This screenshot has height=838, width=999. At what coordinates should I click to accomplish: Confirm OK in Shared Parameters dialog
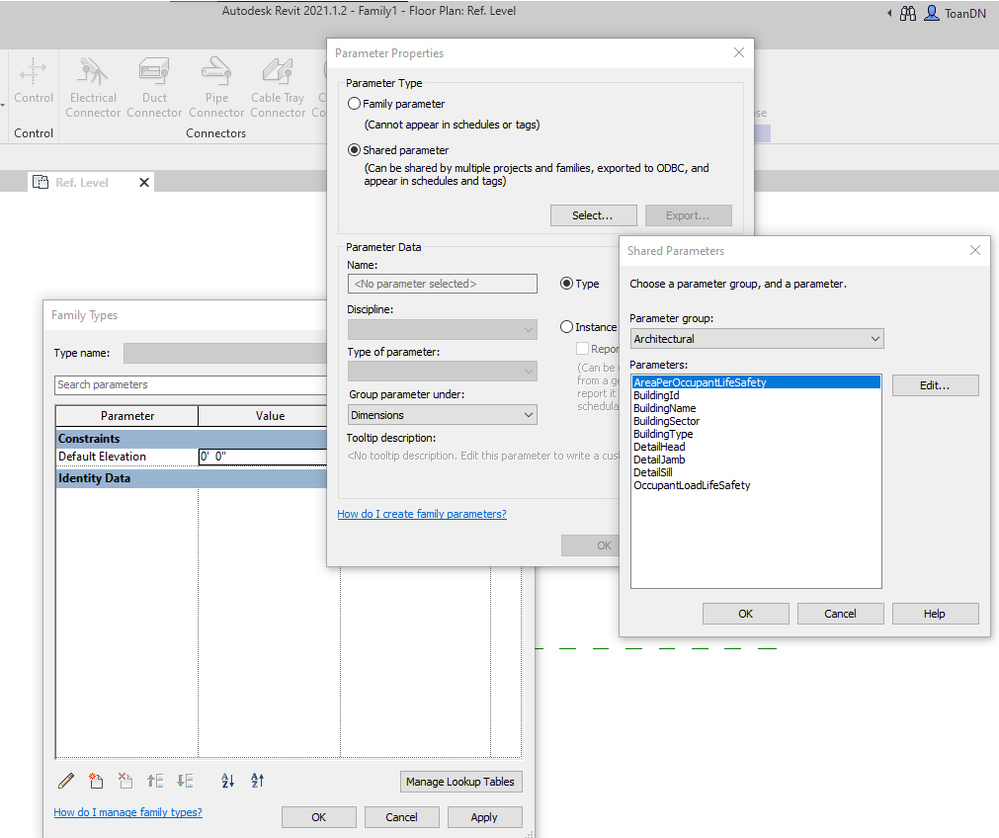tap(745, 614)
